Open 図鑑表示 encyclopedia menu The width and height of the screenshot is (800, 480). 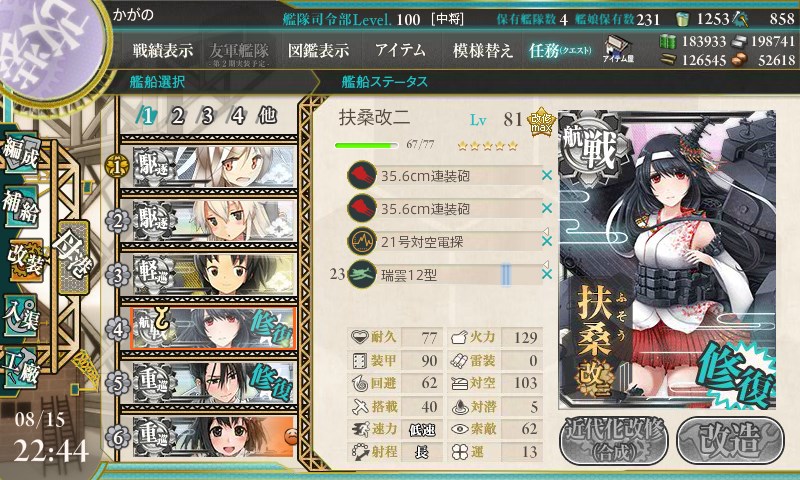click(x=318, y=50)
